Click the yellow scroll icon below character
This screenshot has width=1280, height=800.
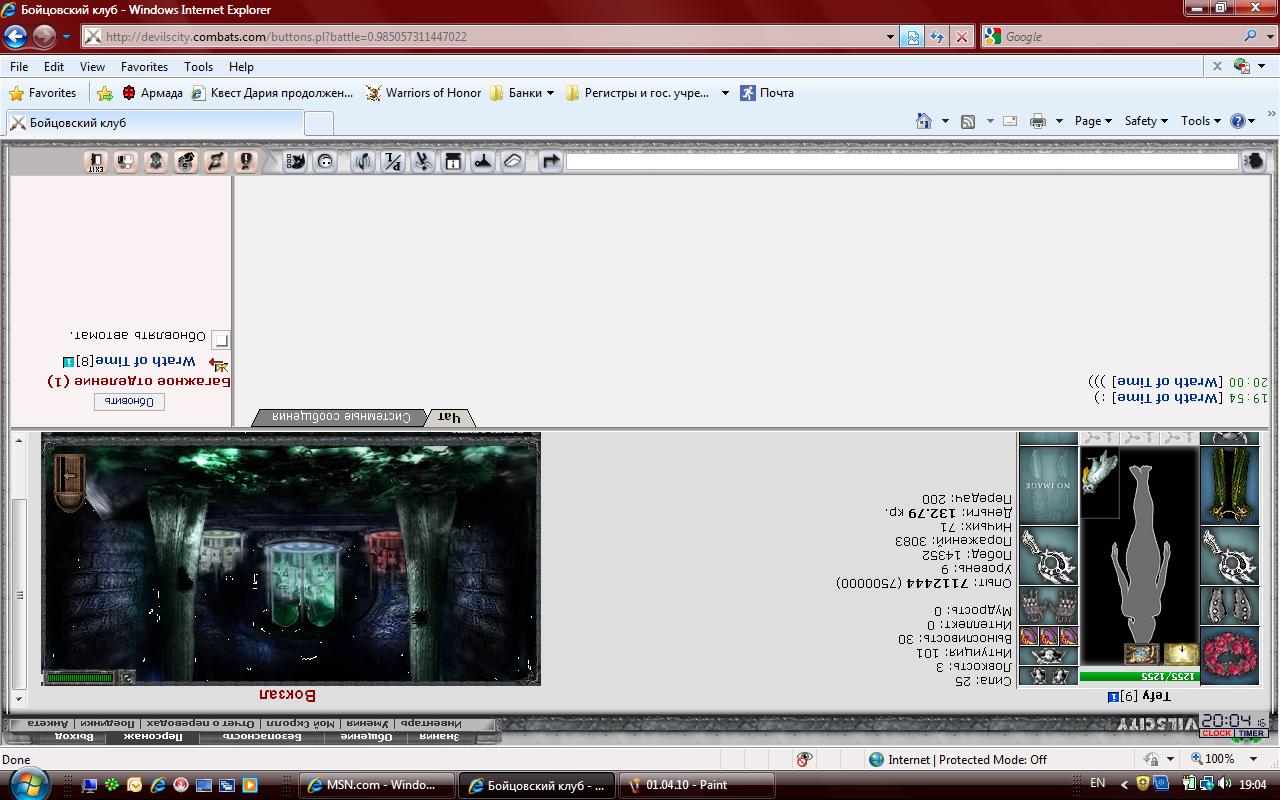click(1182, 654)
